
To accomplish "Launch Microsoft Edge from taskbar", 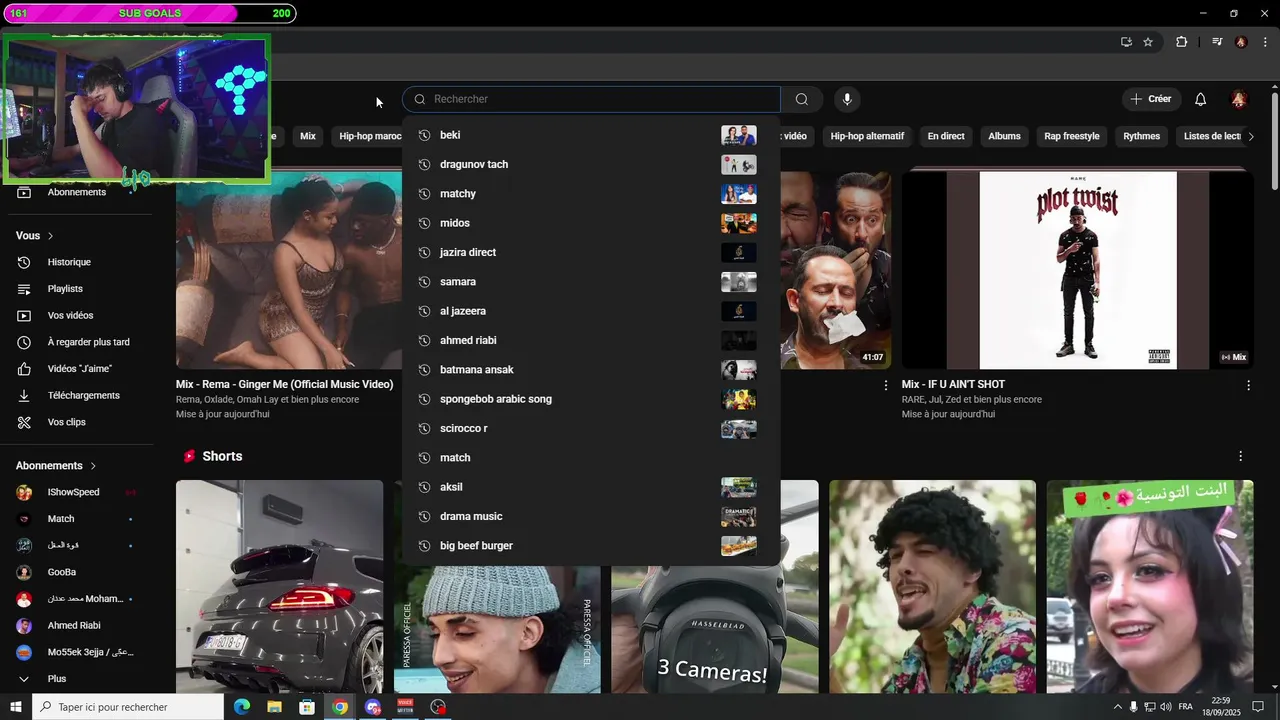I will 242,707.
